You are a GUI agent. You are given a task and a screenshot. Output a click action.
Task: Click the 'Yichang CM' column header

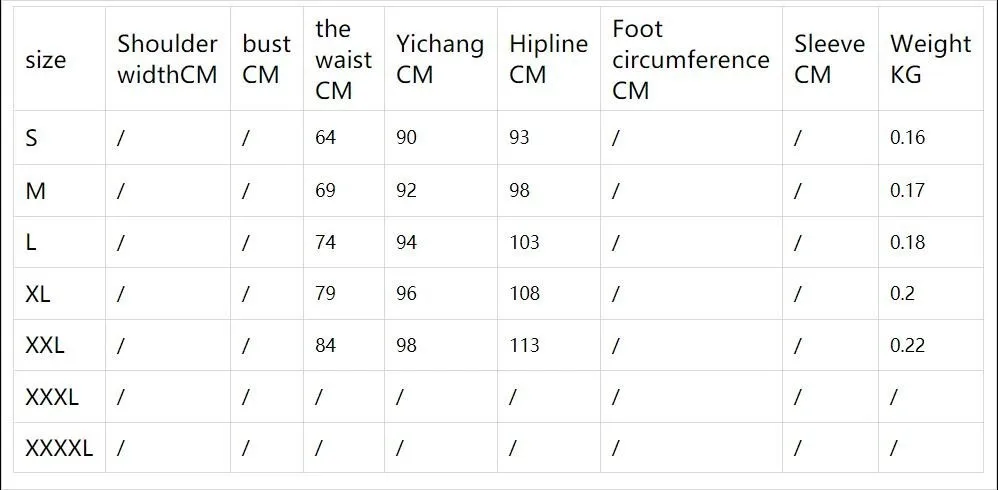pos(441,59)
